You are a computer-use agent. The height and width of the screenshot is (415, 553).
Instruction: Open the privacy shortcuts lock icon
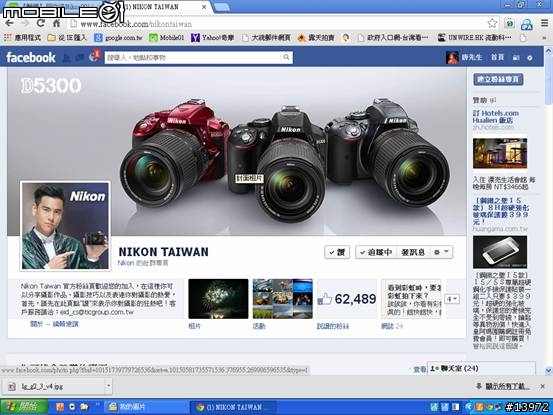tap(516, 57)
